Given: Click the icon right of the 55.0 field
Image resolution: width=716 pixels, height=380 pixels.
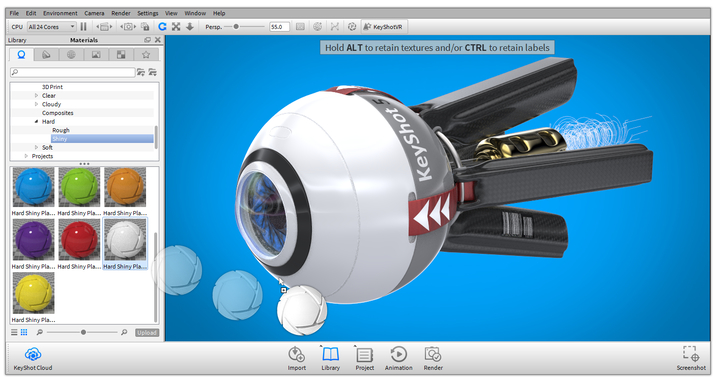Looking at the screenshot, I should coord(300,27).
